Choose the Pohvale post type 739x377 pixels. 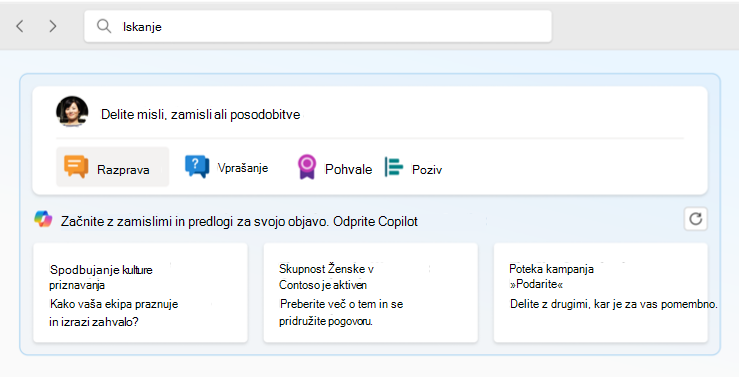(335, 167)
